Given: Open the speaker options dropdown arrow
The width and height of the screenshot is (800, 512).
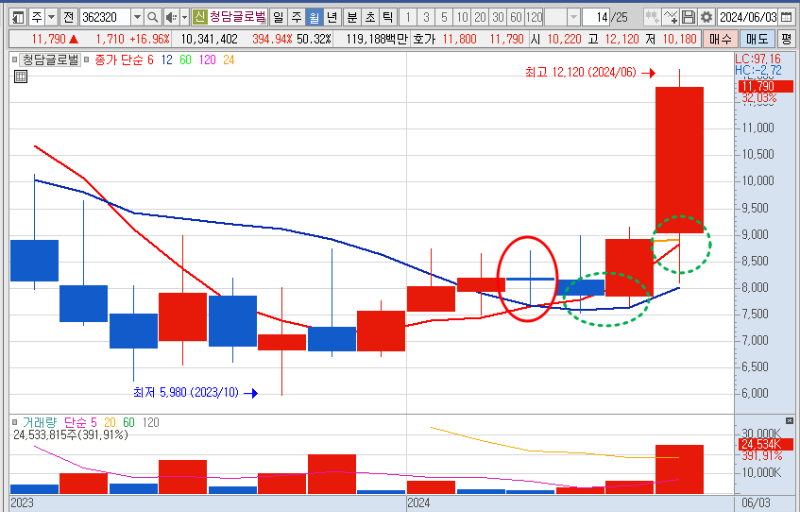Looking at the screenshot, I should point(185,17).
